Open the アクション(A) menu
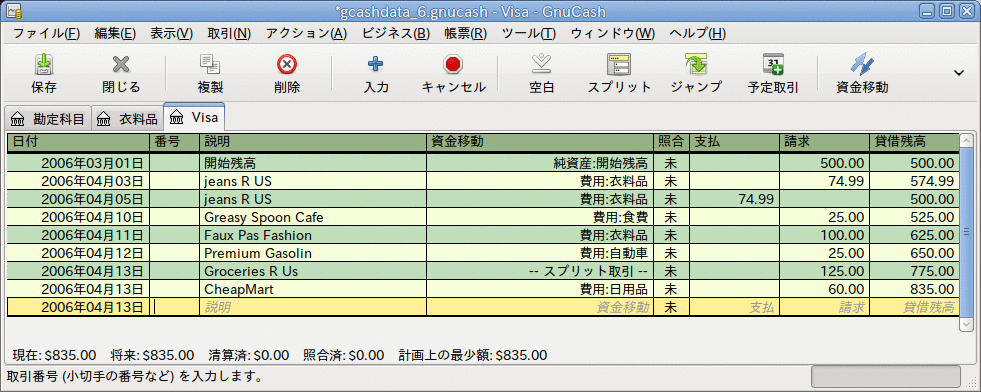The height and width of the screenshot is (392, 981). (x=306, y=34)
